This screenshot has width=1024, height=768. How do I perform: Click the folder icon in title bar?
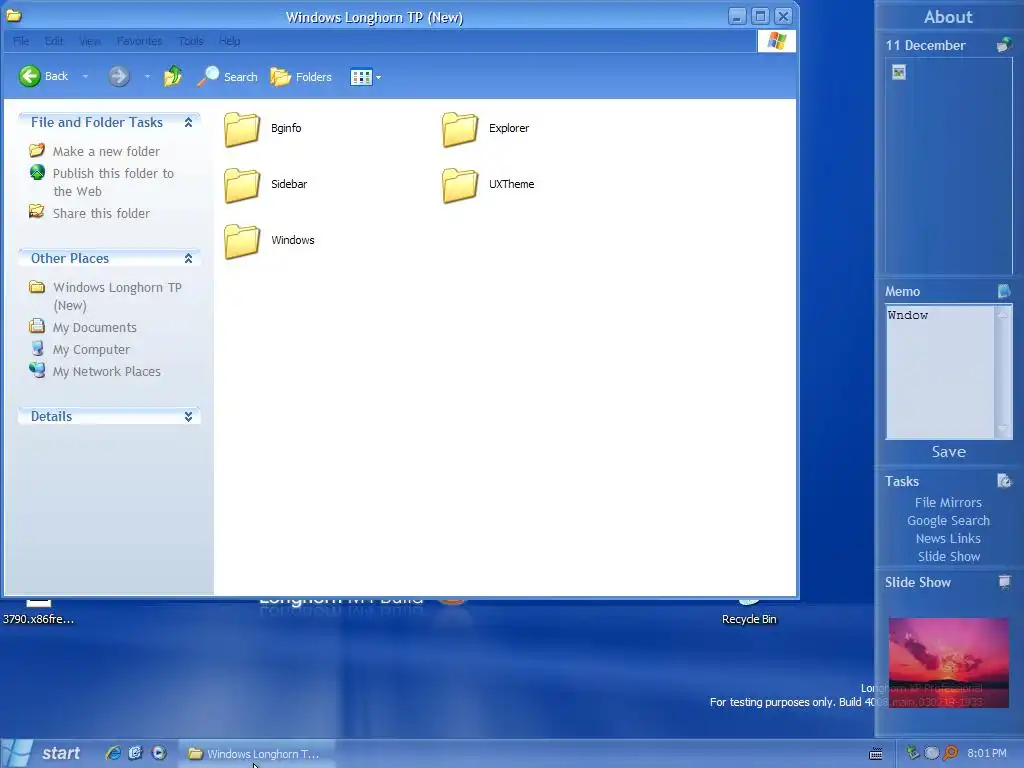pyautogui.click(x=14, y=16)
